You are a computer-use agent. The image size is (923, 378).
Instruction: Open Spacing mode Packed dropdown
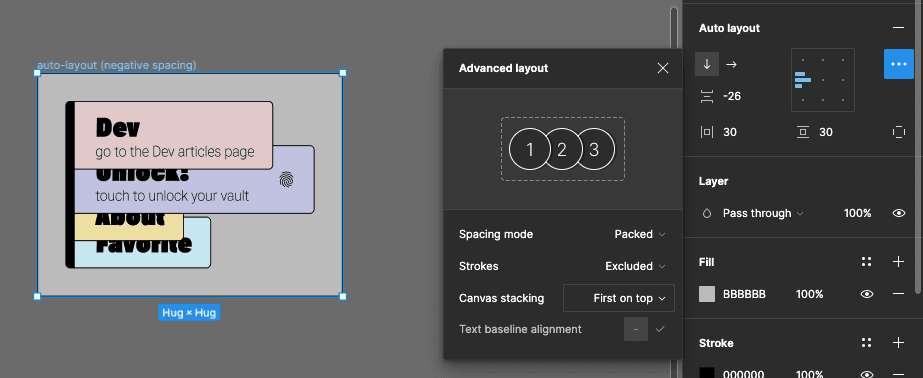pos(640,234)
